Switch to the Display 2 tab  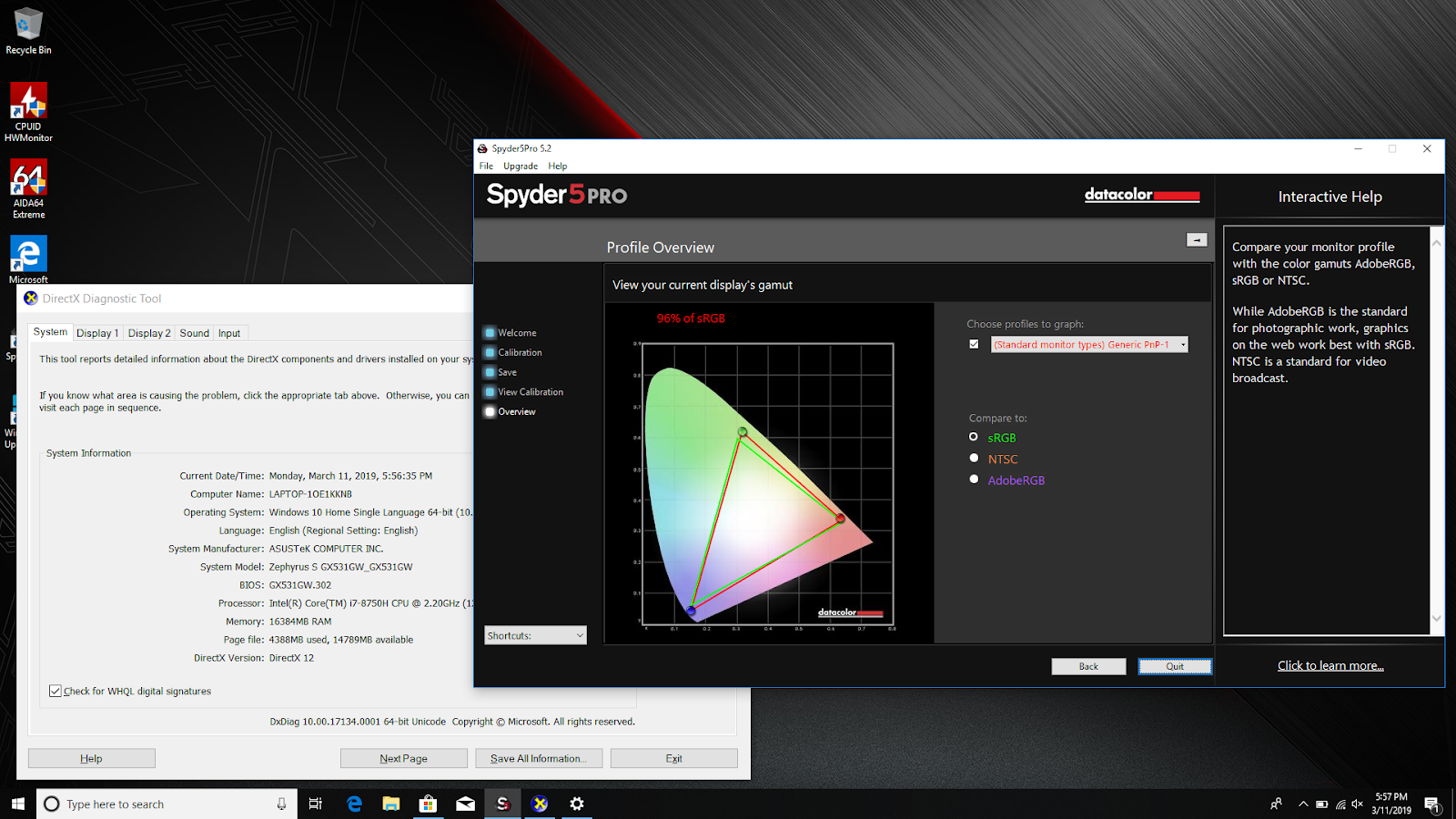149,333
